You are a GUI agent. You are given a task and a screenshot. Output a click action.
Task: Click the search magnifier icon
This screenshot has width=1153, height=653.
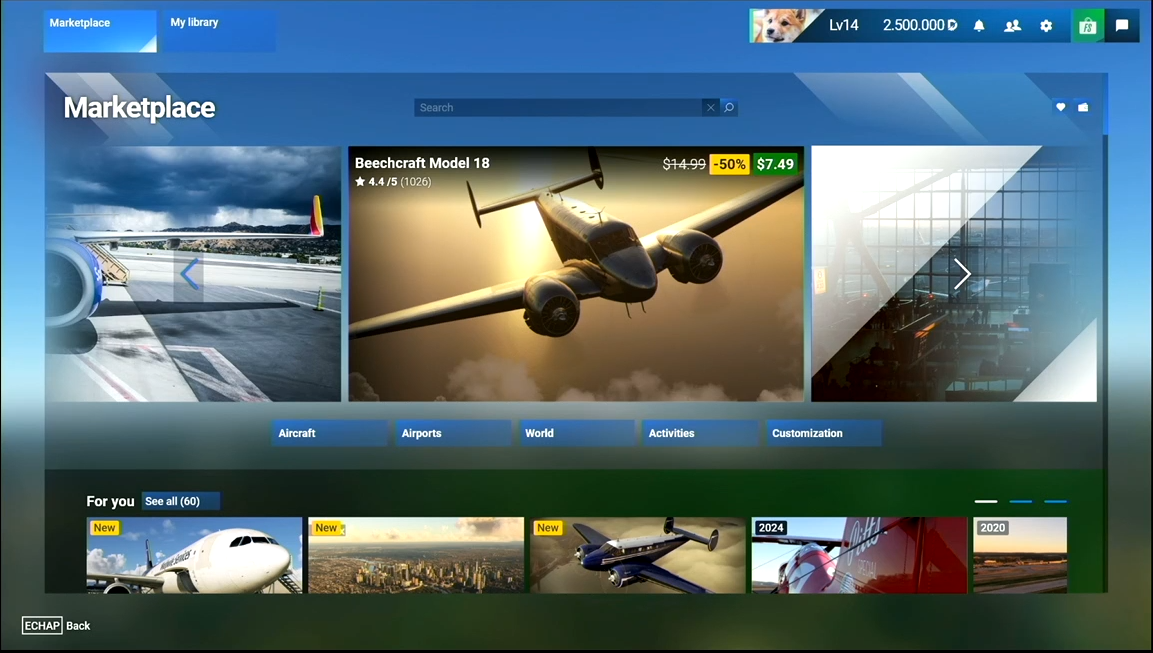[x=729, y=107]
